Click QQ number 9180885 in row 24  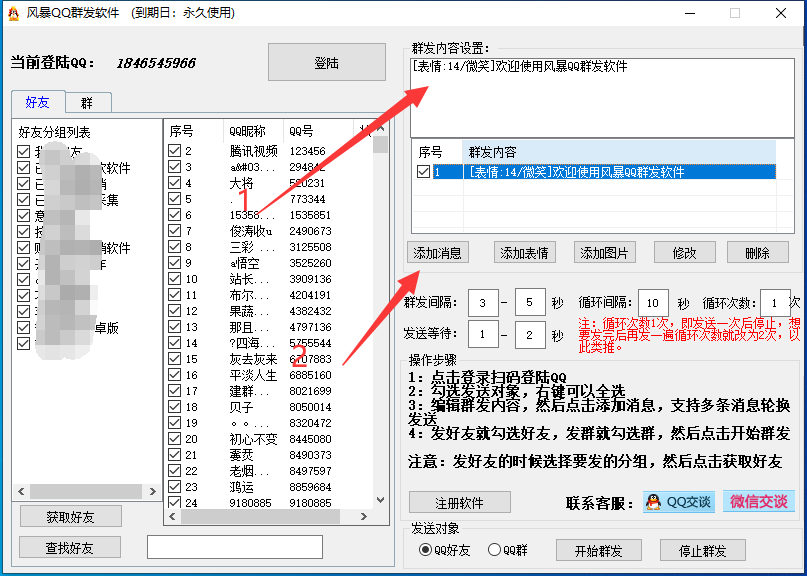click(x=310, y=502)
